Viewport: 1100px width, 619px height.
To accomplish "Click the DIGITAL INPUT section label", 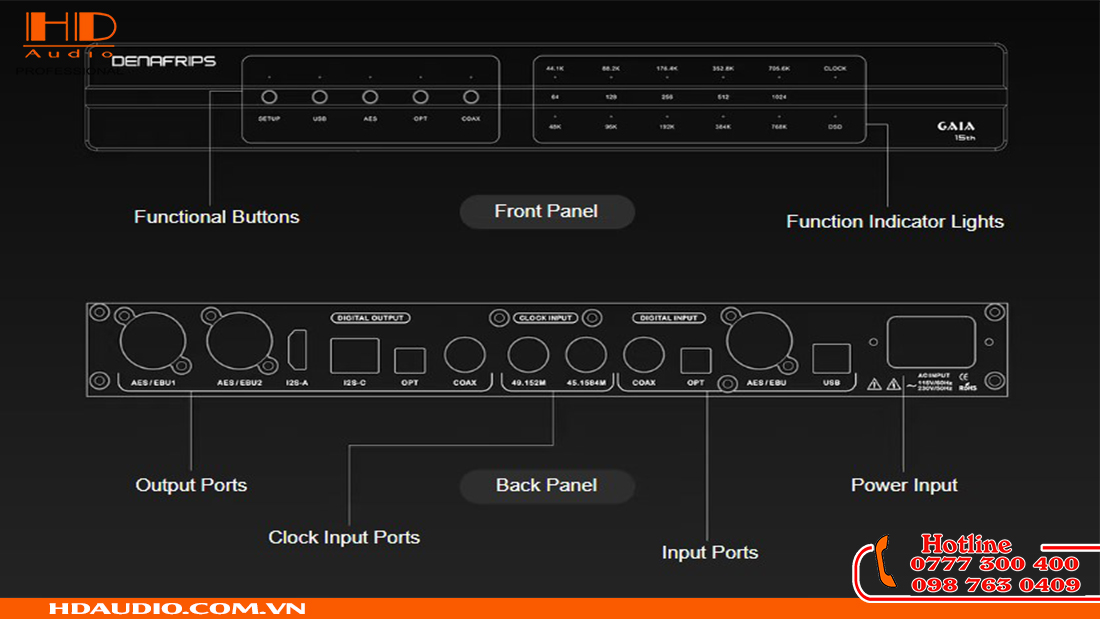I will [x=669, y=318].
